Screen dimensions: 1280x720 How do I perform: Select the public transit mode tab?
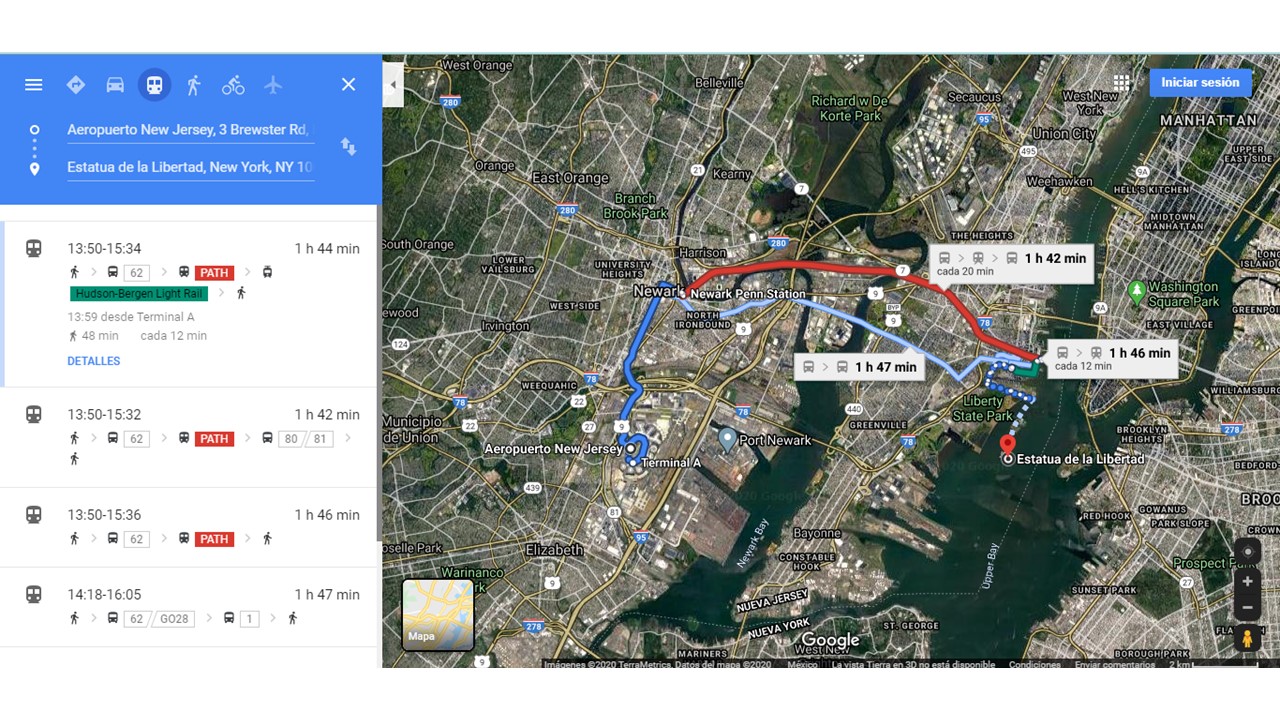154,85
